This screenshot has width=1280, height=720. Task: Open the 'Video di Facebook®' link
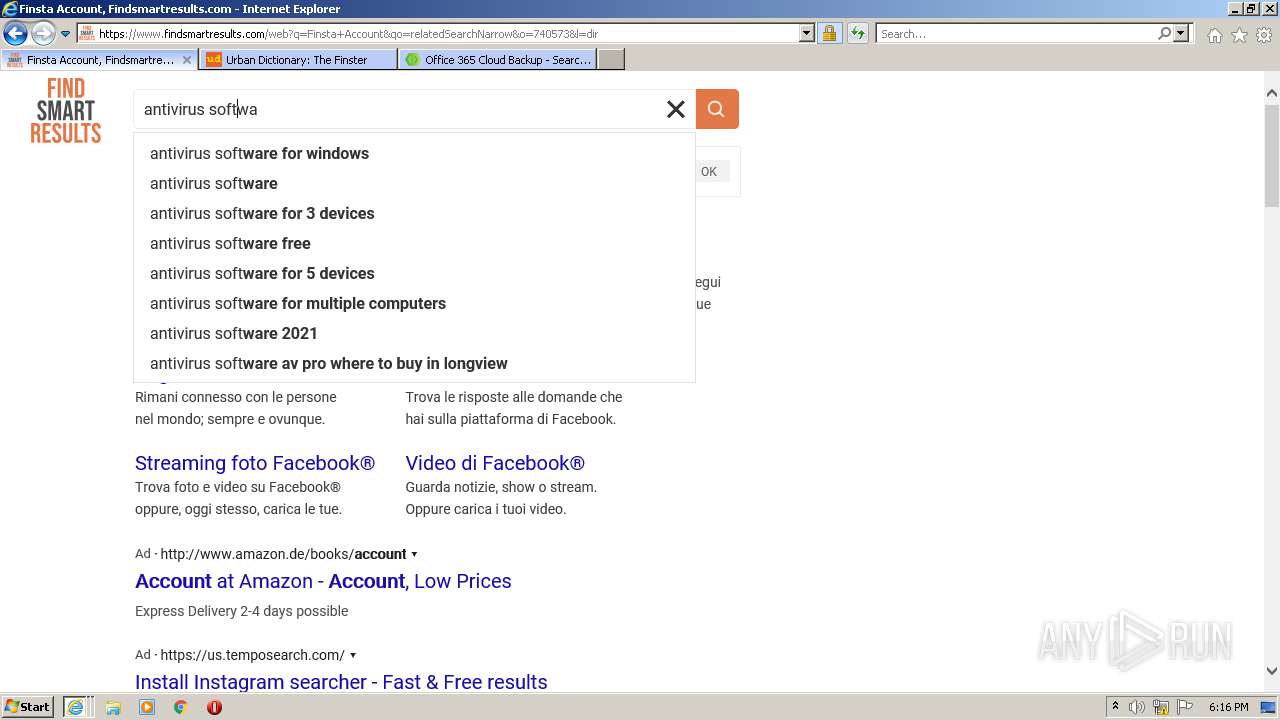(495, 463)
